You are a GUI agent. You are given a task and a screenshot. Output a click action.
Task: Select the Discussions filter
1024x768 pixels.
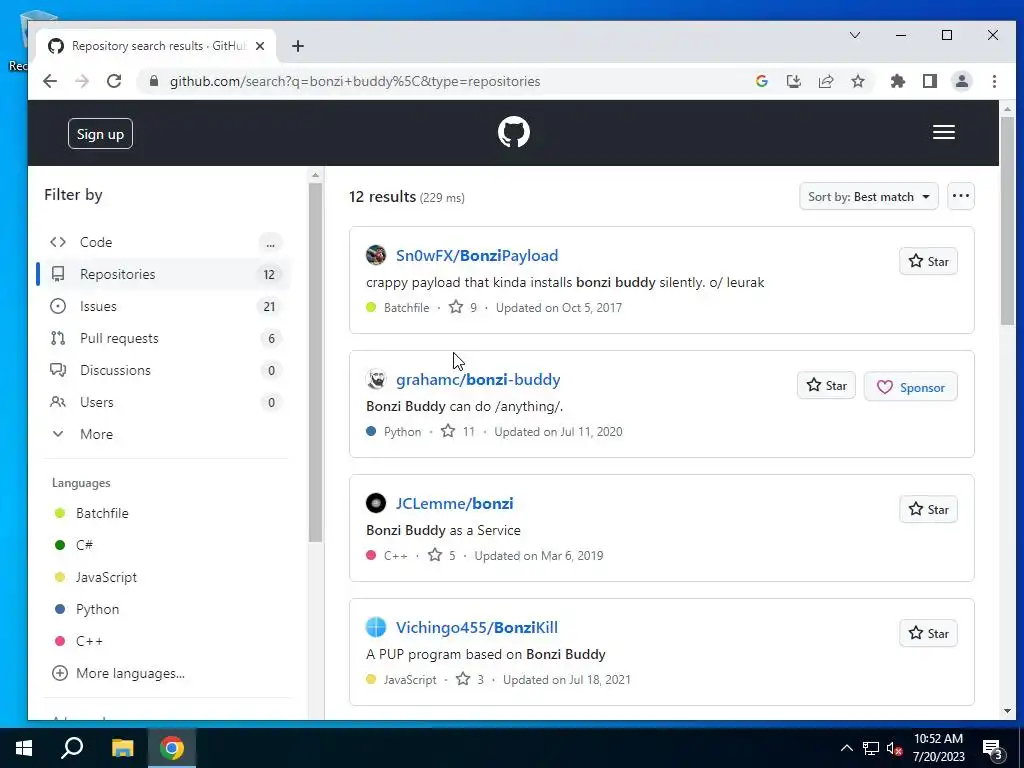tap(166, 370)
